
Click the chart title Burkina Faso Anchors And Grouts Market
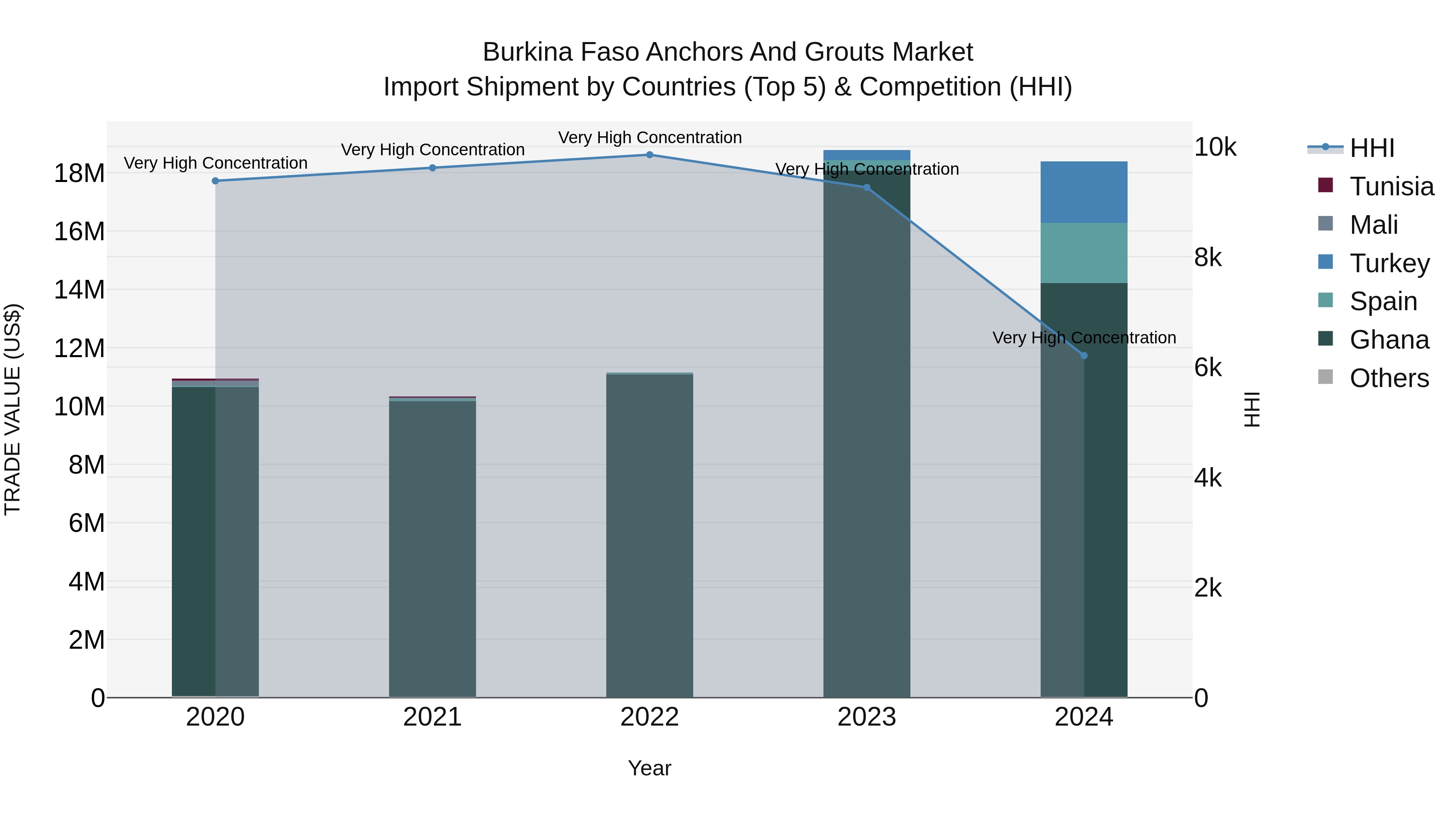[728, 52]
